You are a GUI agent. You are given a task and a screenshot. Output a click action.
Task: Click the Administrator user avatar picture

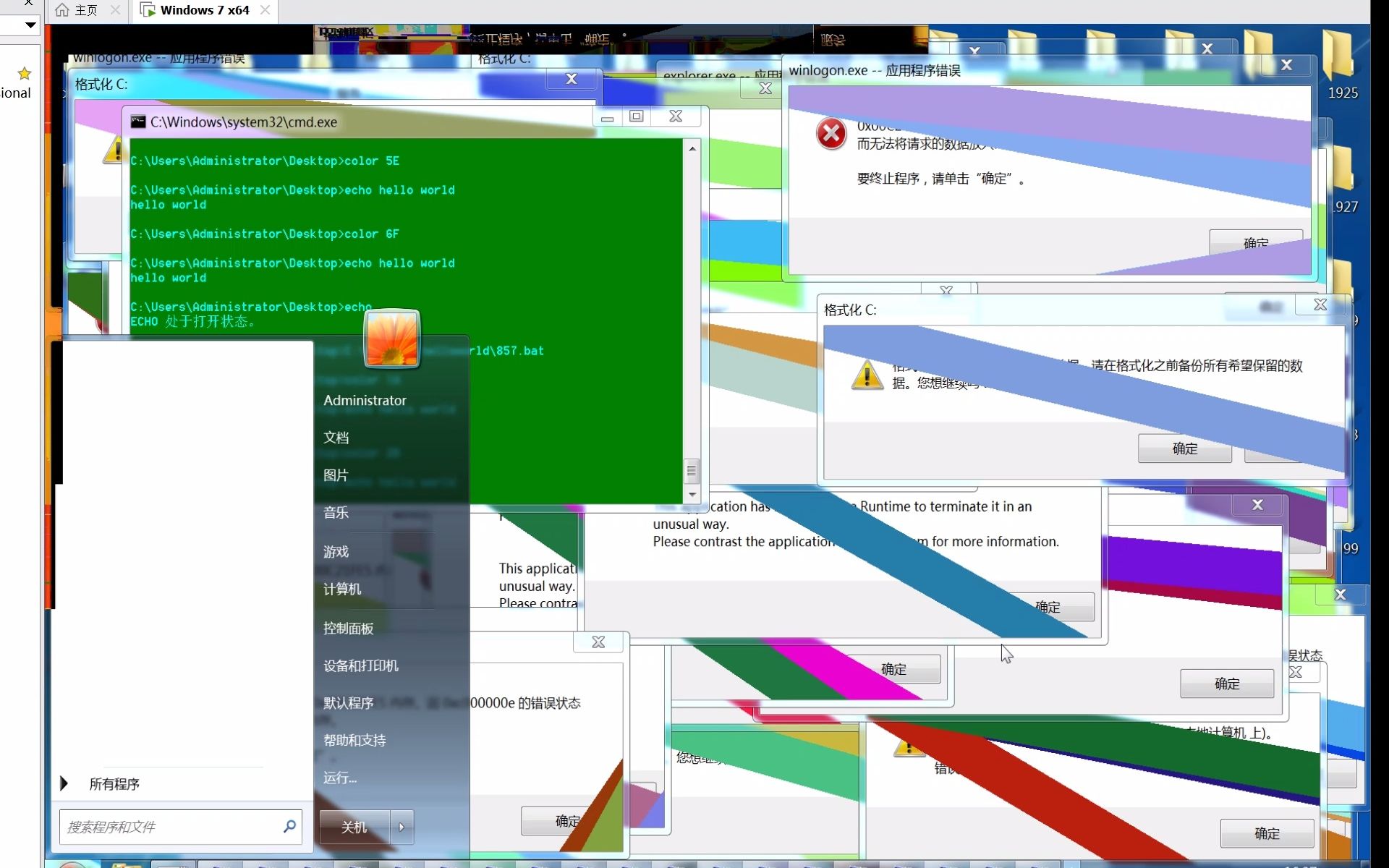[x=391, y=339]
